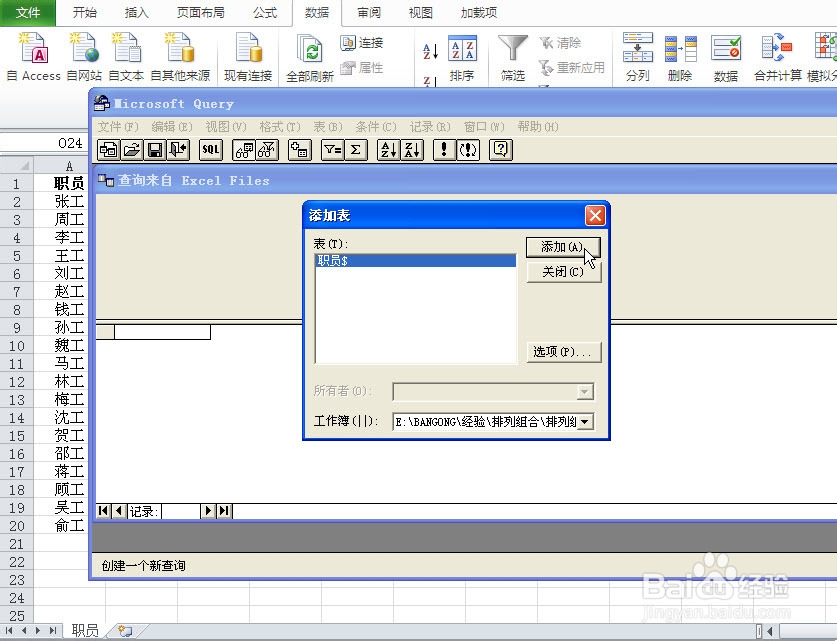Sort descending in Microsoft Query toolbar

click(412, 150)
